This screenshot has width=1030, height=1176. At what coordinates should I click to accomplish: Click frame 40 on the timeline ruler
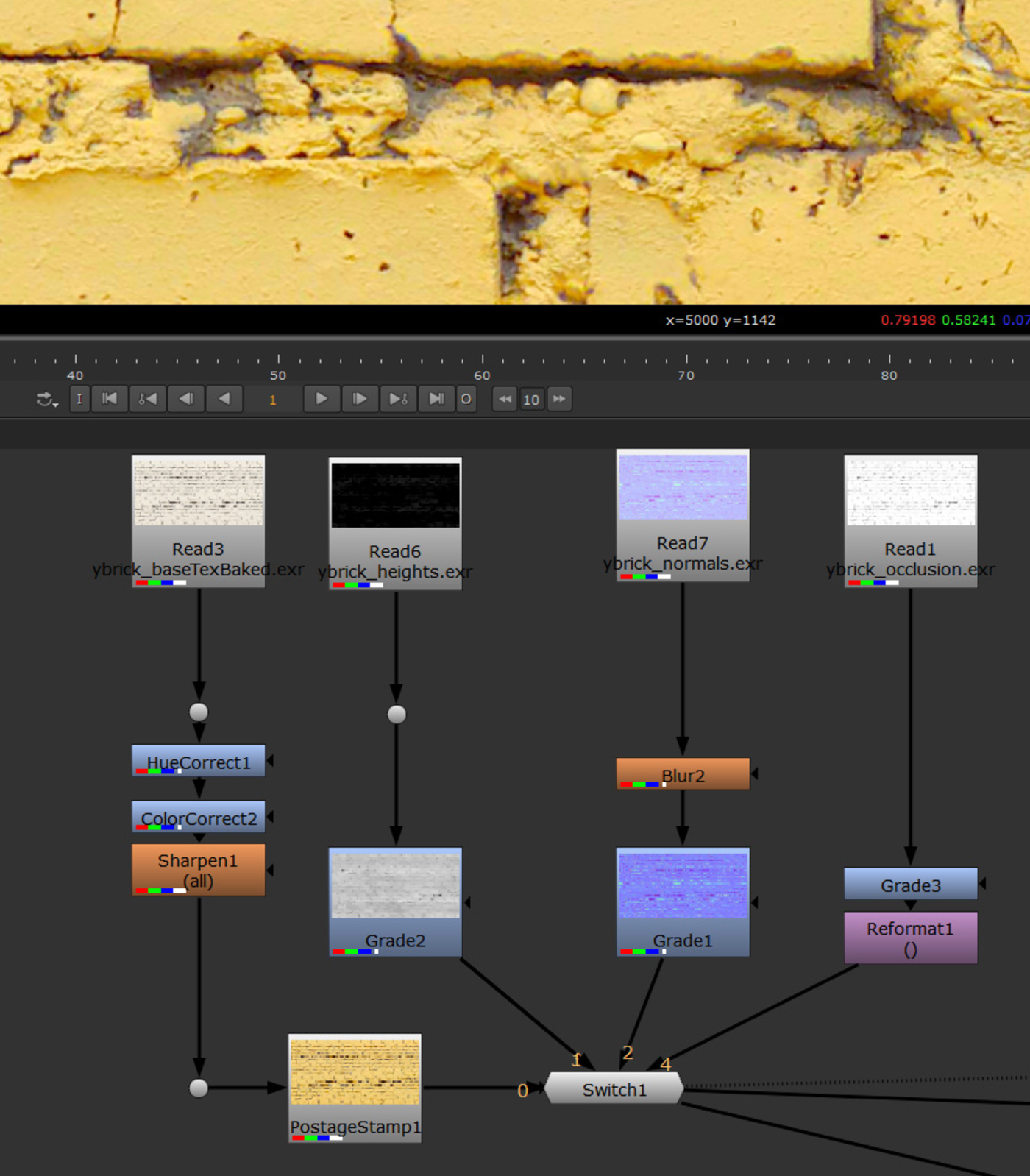(x=75, y=375)
